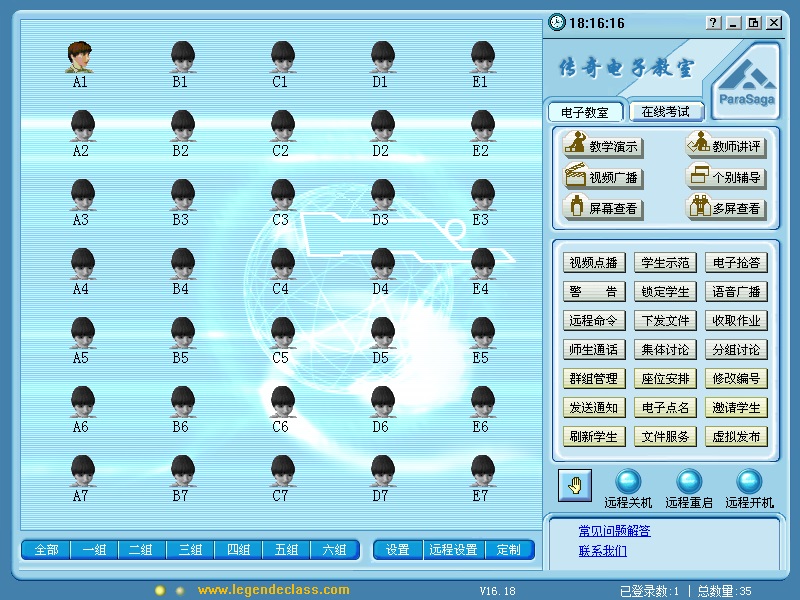
Task: Switch to 在线考试 tab
Action: tap(666, 111)
